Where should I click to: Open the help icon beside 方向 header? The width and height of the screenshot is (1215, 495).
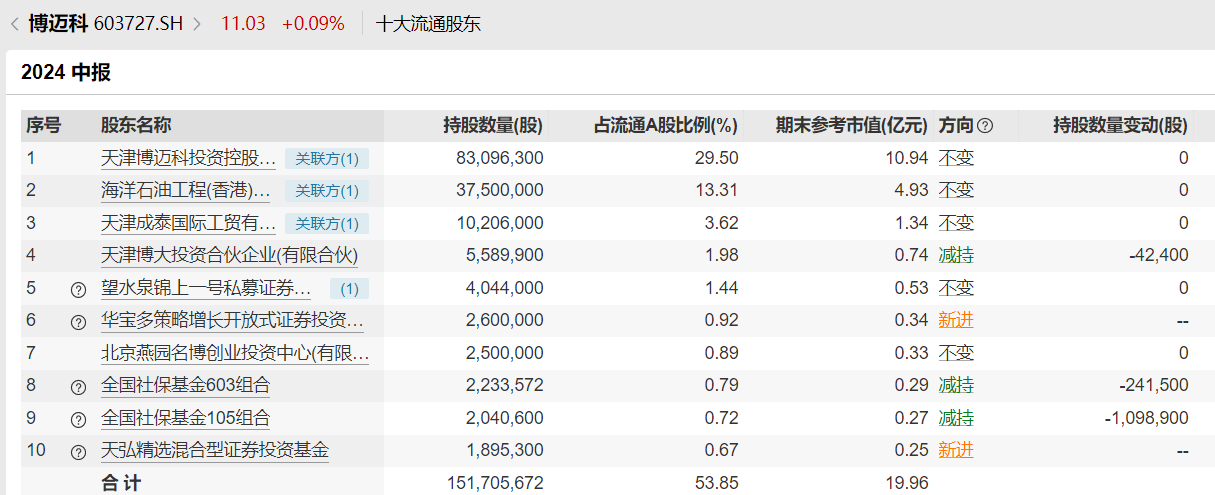[x=985, y=126]
